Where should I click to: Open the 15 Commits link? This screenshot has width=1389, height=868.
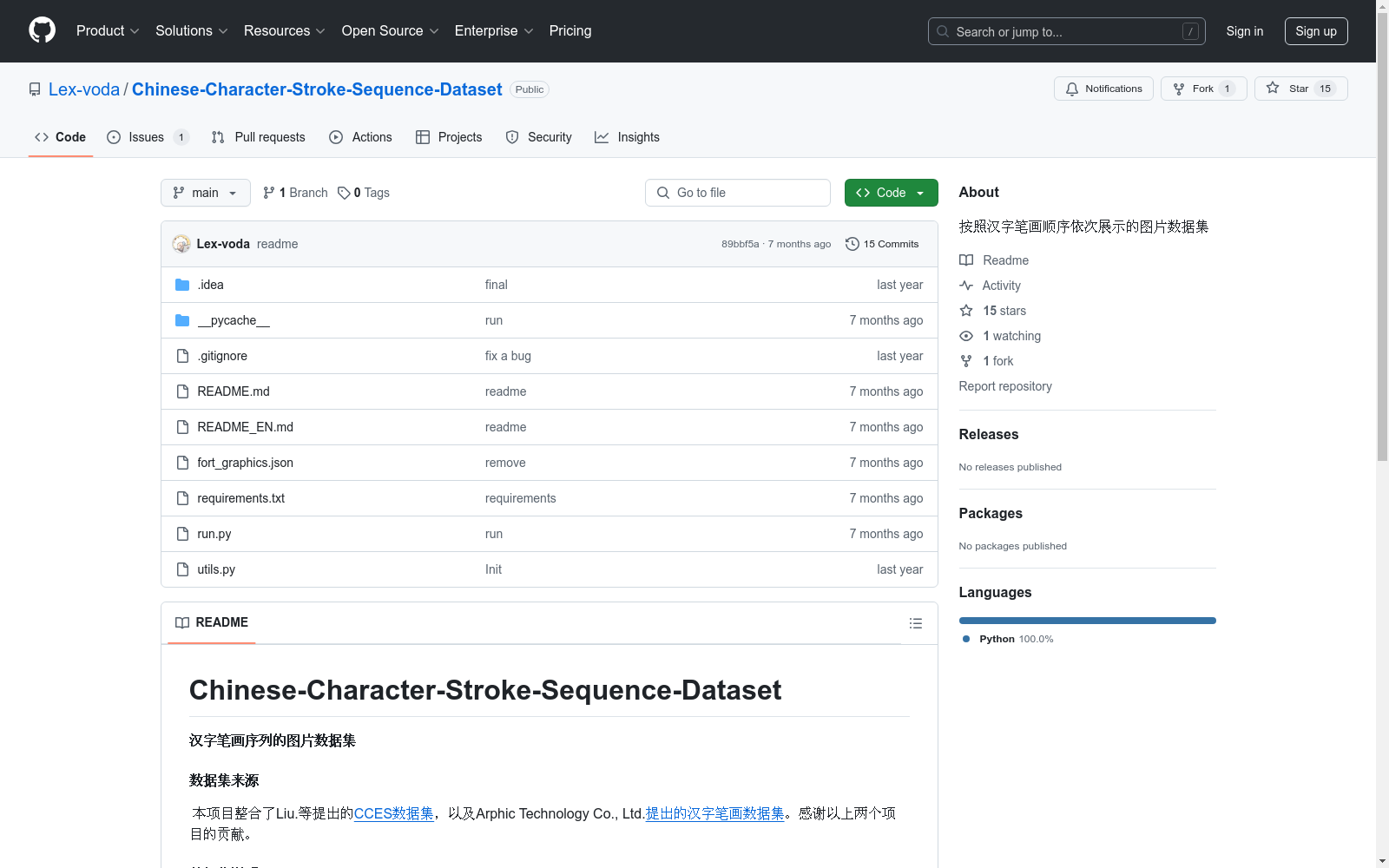[882, 244]
